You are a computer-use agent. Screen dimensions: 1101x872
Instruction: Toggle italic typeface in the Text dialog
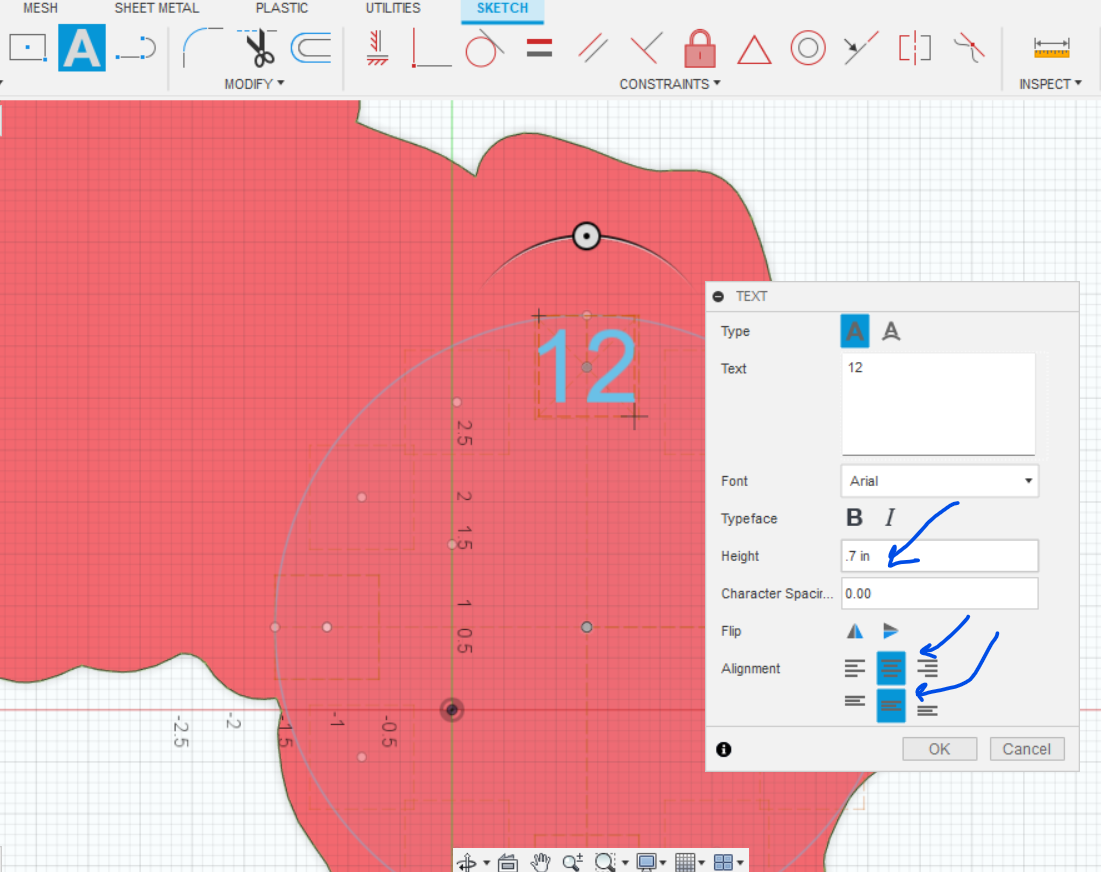click(889, 517)
